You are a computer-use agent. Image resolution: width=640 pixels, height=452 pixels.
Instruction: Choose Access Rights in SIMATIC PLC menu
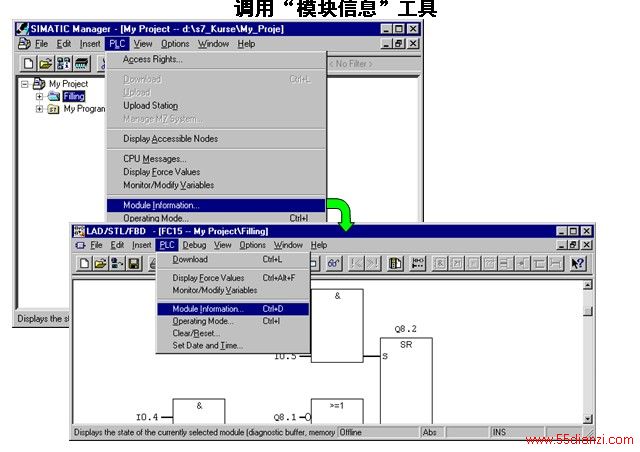pos(216,59)
